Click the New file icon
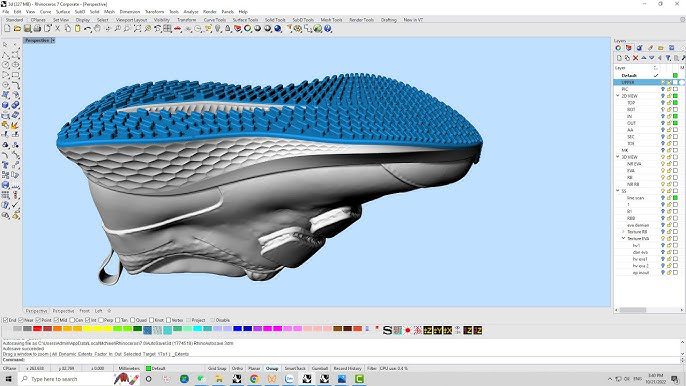 point(7,28)
